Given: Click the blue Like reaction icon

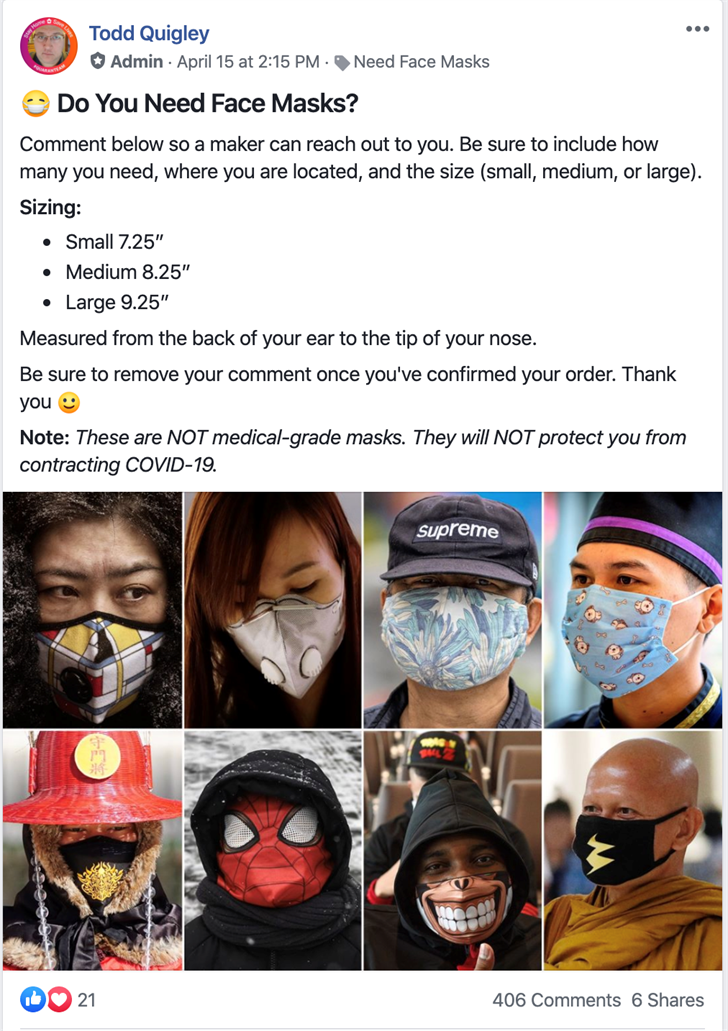Looking at the screenshot, I should (33, 999).
